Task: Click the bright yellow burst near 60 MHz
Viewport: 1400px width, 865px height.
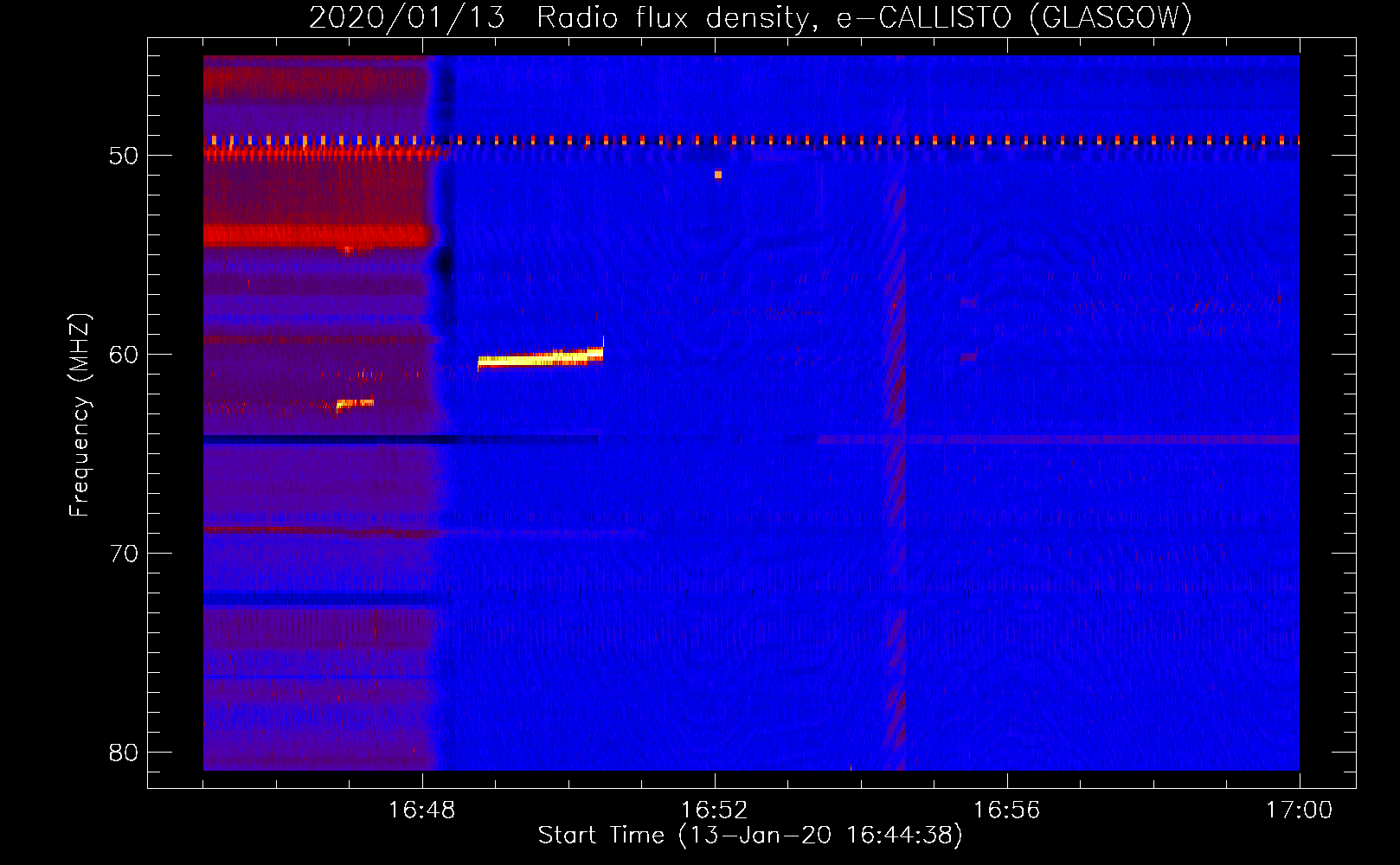Action: [x=540, y=357]
